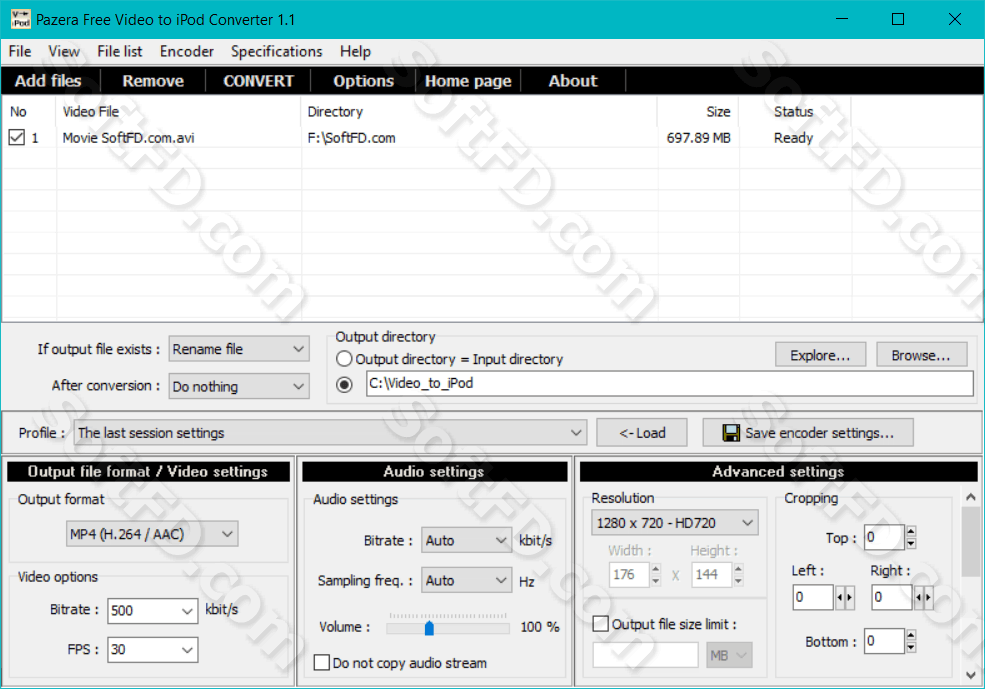The image size is (985, 689).
Task: Click the cropping Bottom value field
Action: coord(884,641)
